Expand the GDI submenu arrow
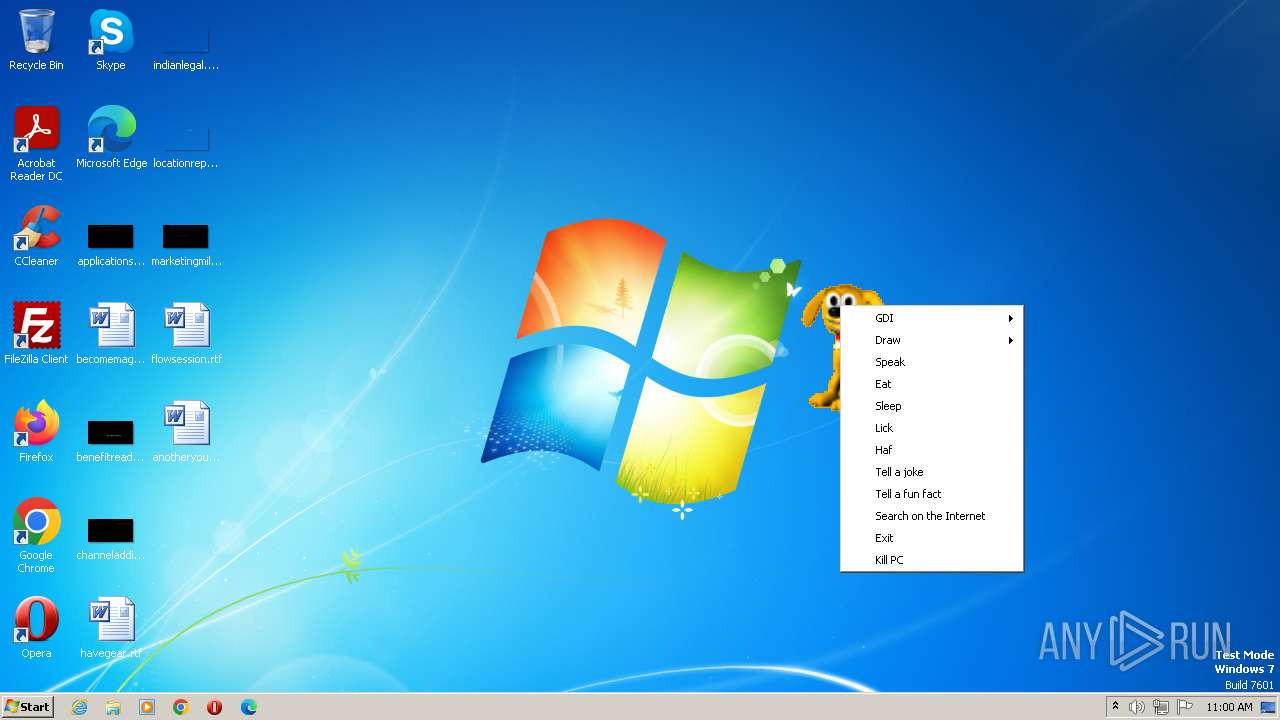 (1011, 318)
